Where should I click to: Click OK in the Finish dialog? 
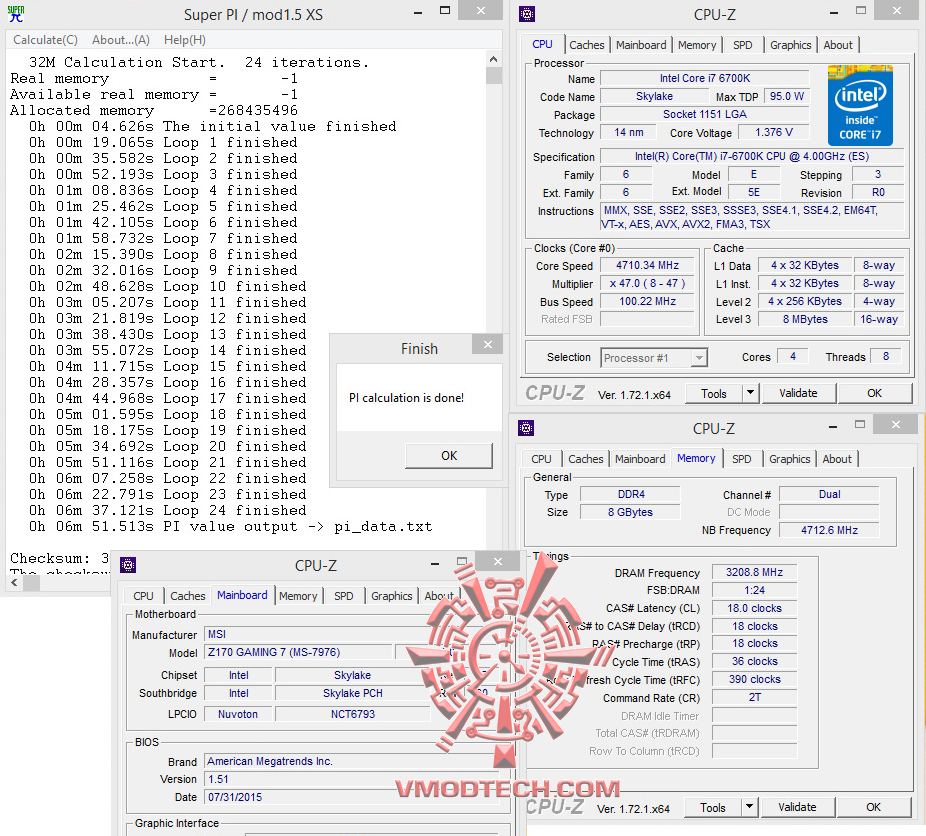449,455
